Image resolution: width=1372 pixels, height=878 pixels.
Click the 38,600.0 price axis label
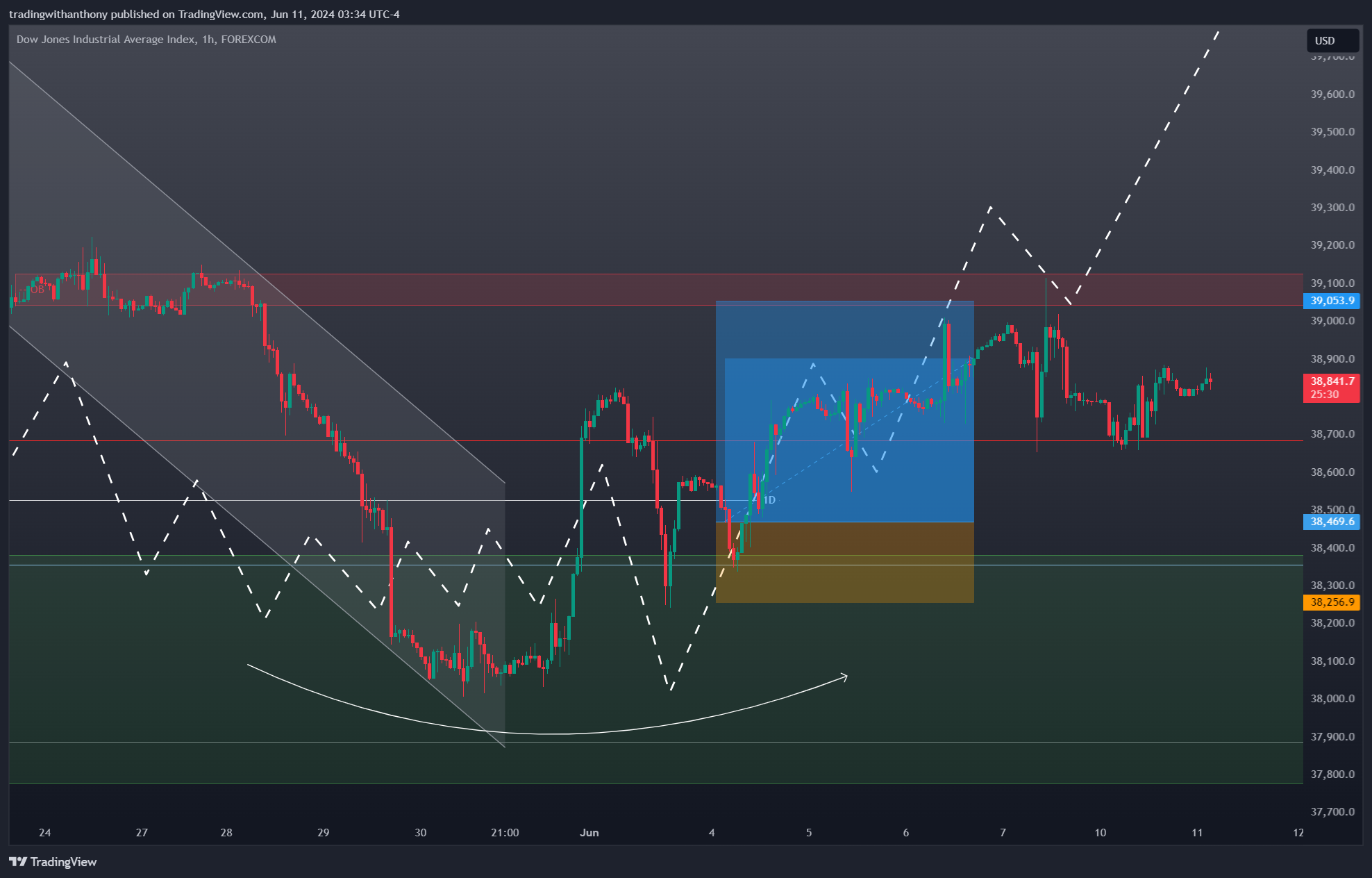(x=1332, y=472)
